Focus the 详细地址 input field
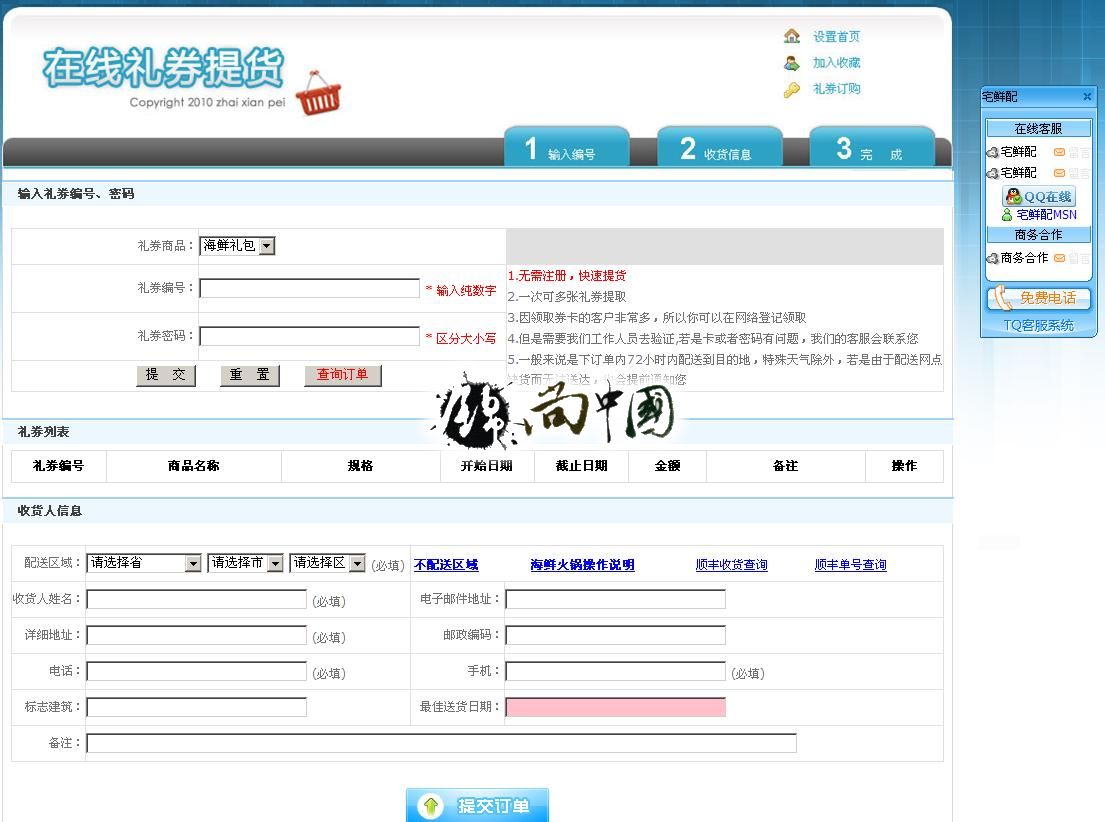 tap(197, 636)
